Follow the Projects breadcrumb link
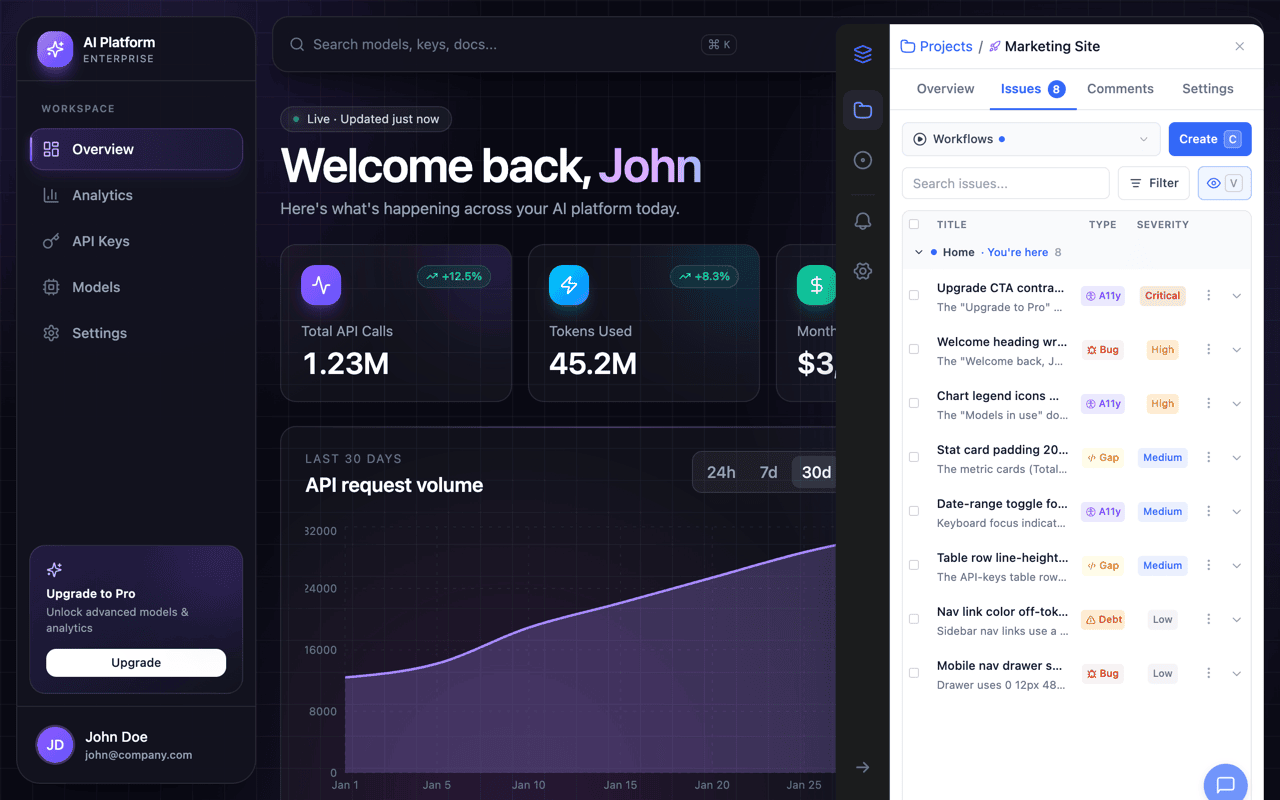Viewport: 1280px width, 800px height. coord(937,46)
